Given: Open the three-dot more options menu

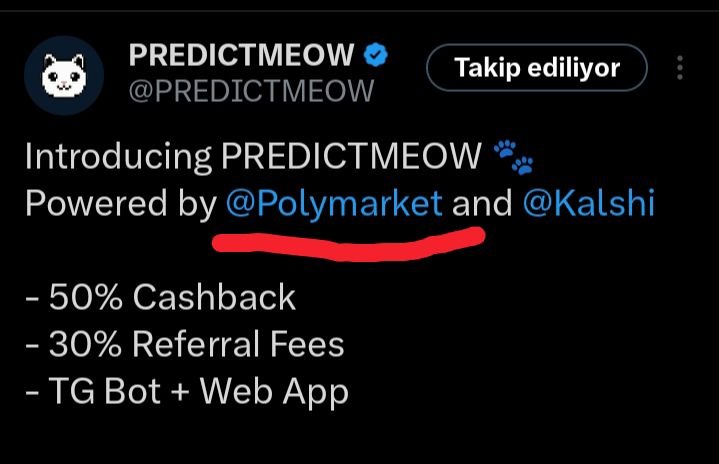Looking at the screenshot, I should (x=680, y=68).
